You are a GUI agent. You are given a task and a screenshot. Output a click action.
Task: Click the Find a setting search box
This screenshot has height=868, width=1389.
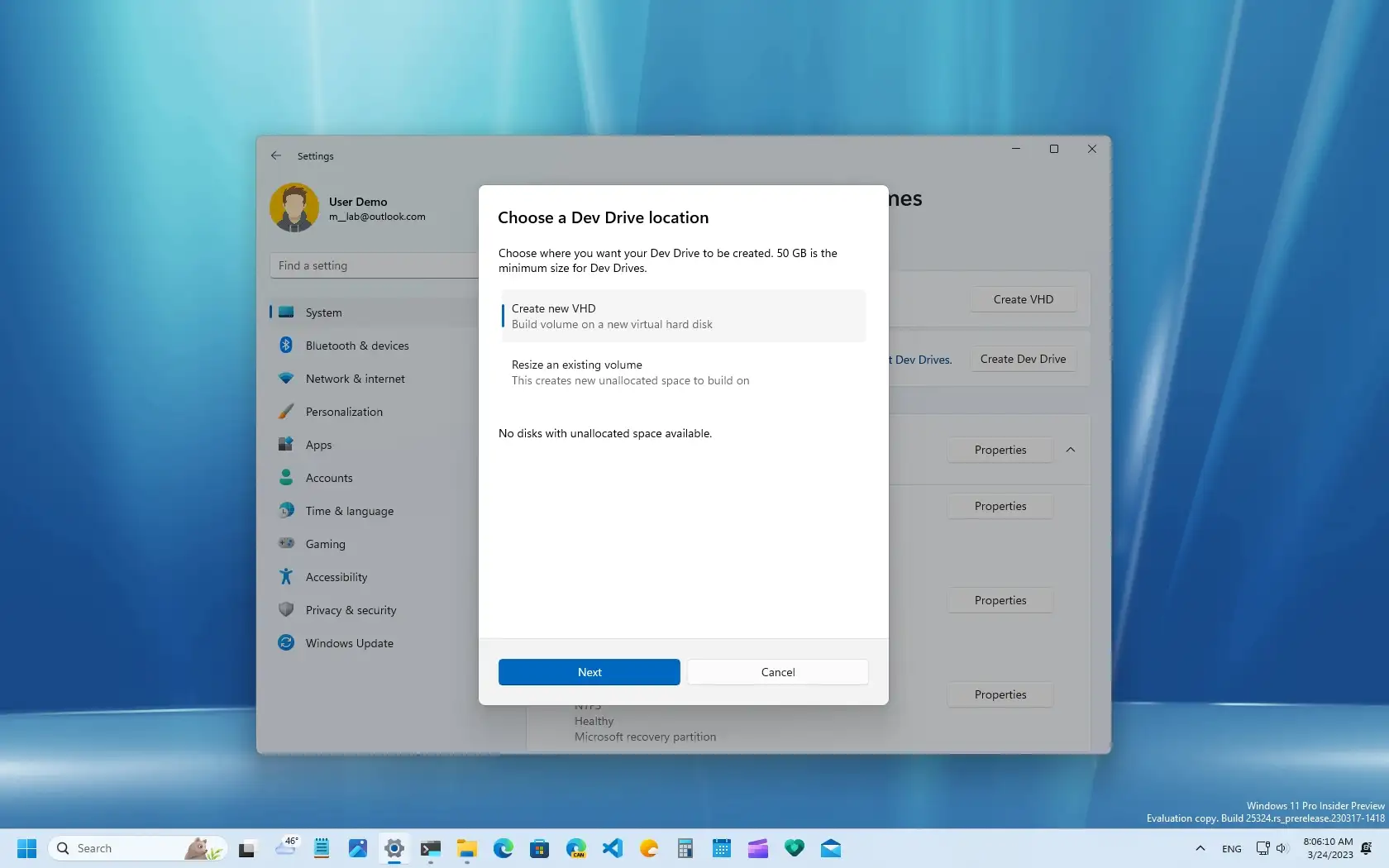[372, 265]
